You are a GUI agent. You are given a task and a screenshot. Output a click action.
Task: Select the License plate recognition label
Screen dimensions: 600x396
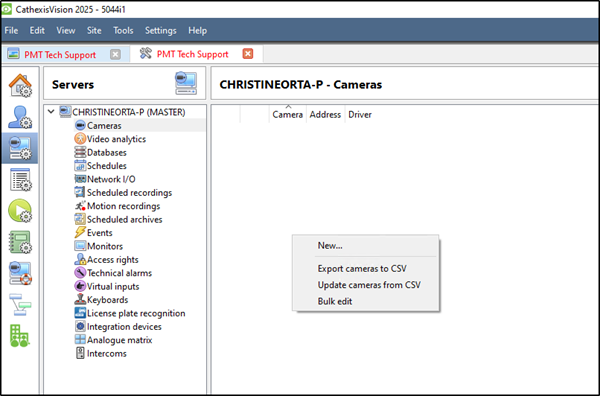pos(136,313)
